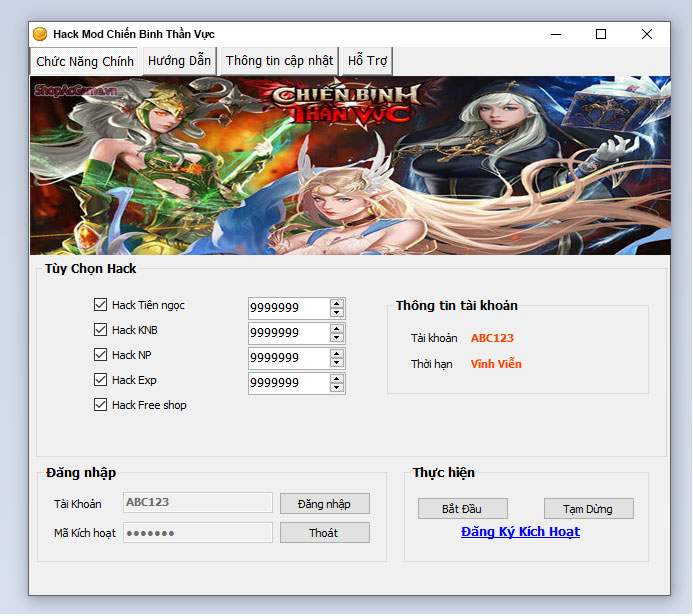Toggle the Hack KNB checkbox
Viewport: 693px width, 616px height.
click(100, 330)
